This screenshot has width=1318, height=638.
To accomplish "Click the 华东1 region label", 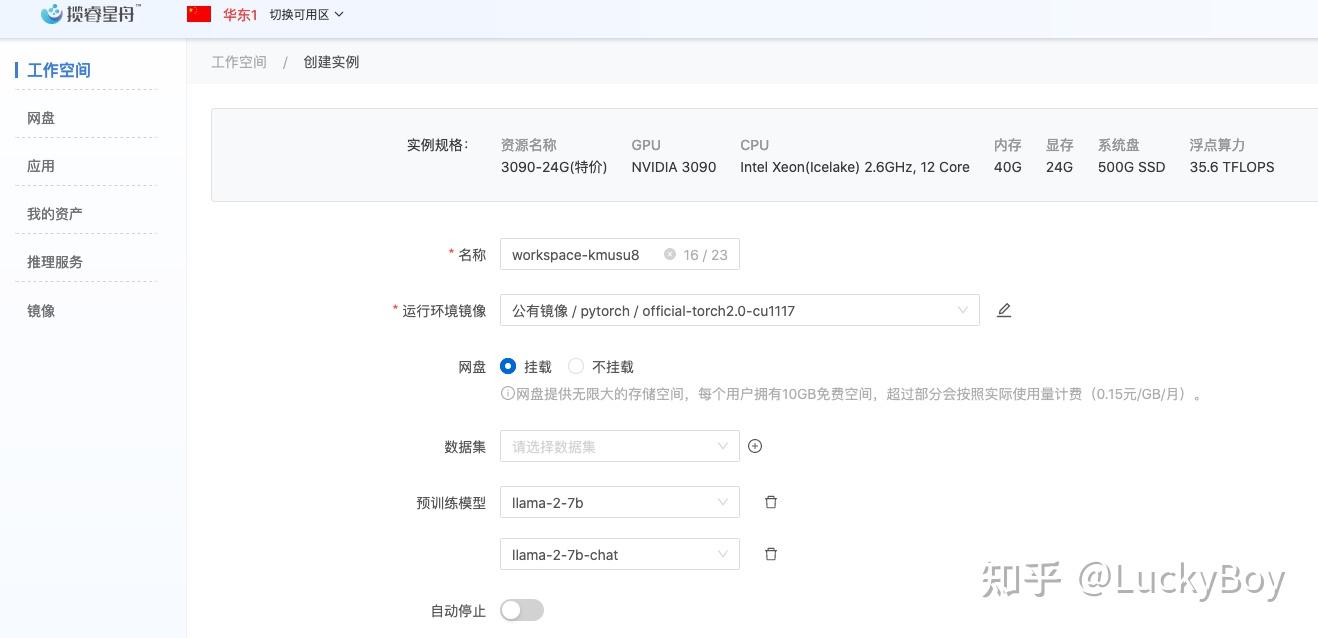I will tap(240, 14).
